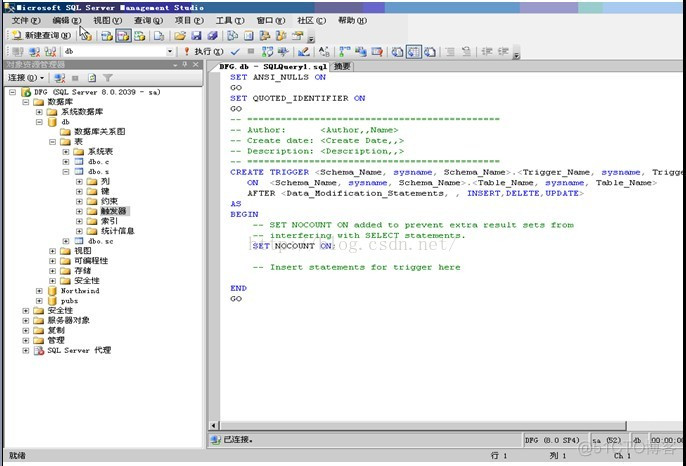Open the 连接 (Connect) dropdown in Object Explorer

click(26, 78)
